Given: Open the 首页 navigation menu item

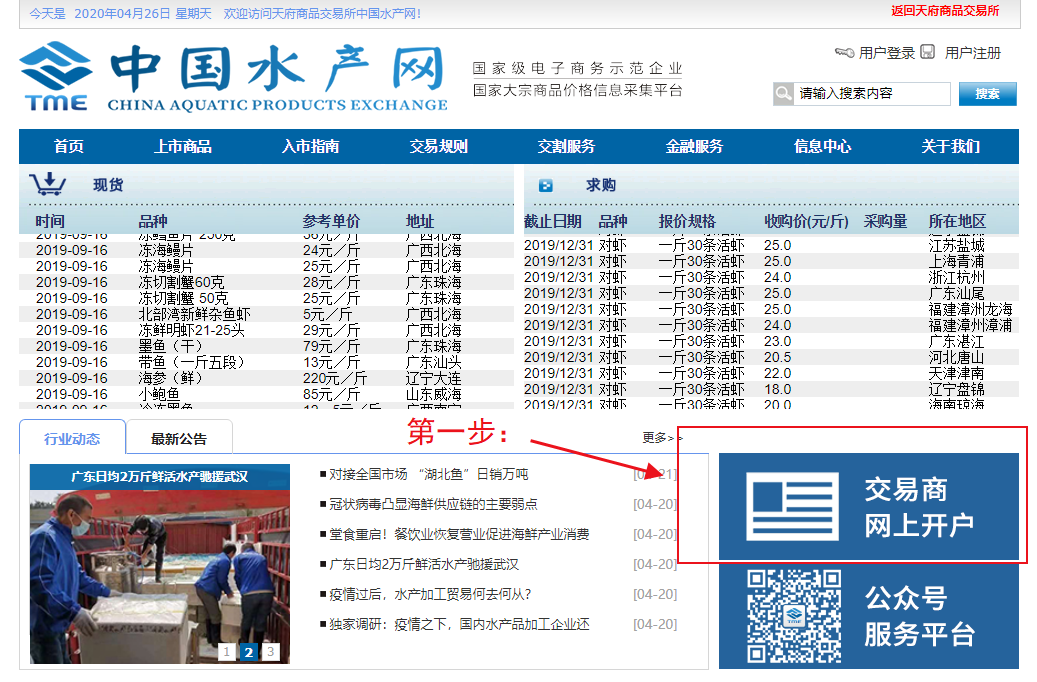Looking at the screenshot, I should point(69,146).
